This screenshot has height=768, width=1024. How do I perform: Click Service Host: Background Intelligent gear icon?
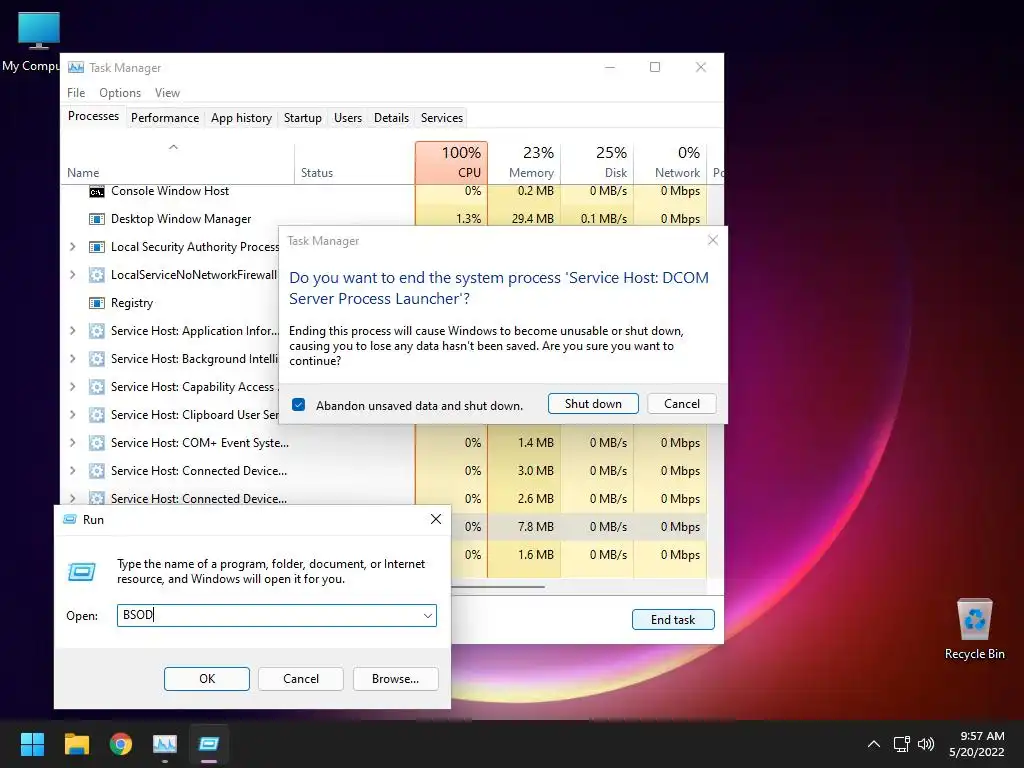[x=97, y=359]
